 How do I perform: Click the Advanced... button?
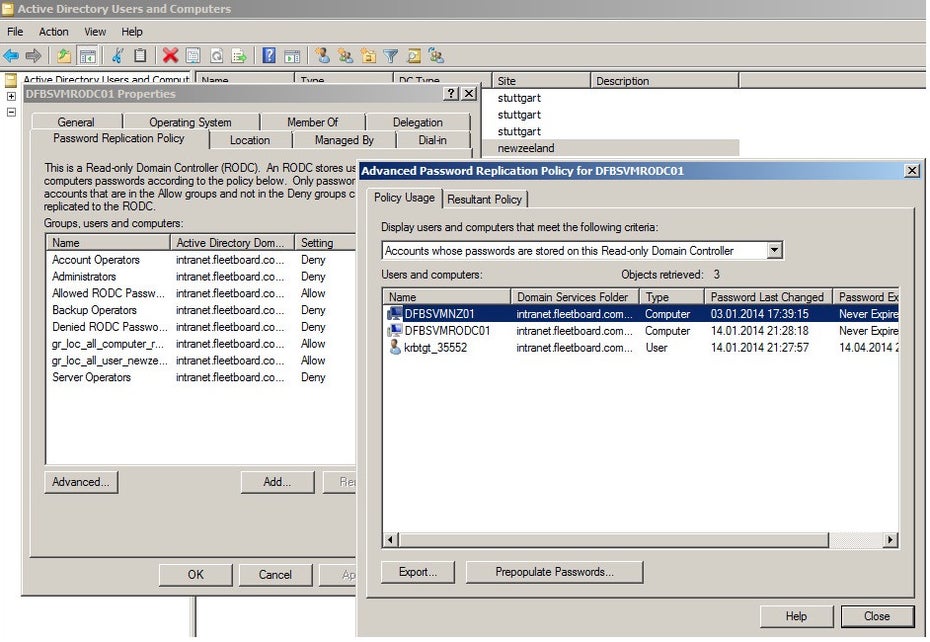point(81,482)
